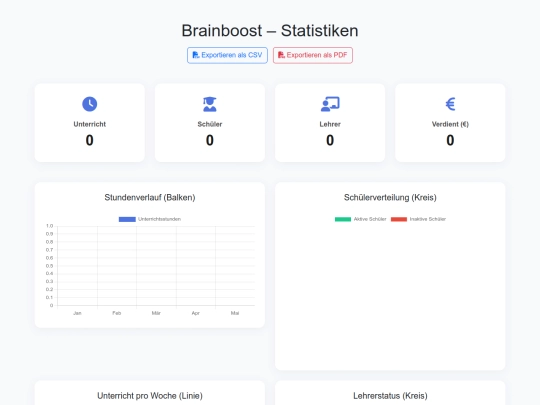The height and width of the screenshot is (405, 540).
Task: Click the 0.5 value on bar chart y-axis
Action: pos(50,266)
